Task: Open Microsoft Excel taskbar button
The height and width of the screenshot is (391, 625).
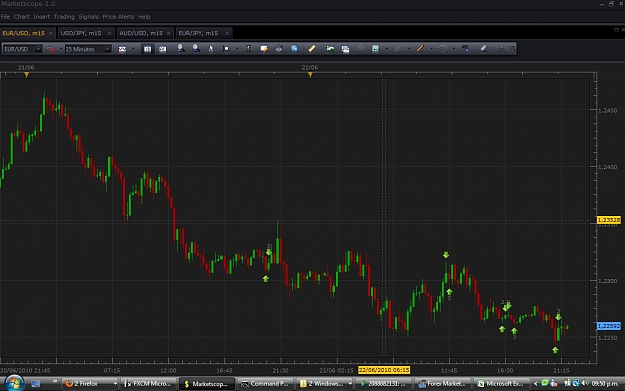Action: click(x=501, y=384)
